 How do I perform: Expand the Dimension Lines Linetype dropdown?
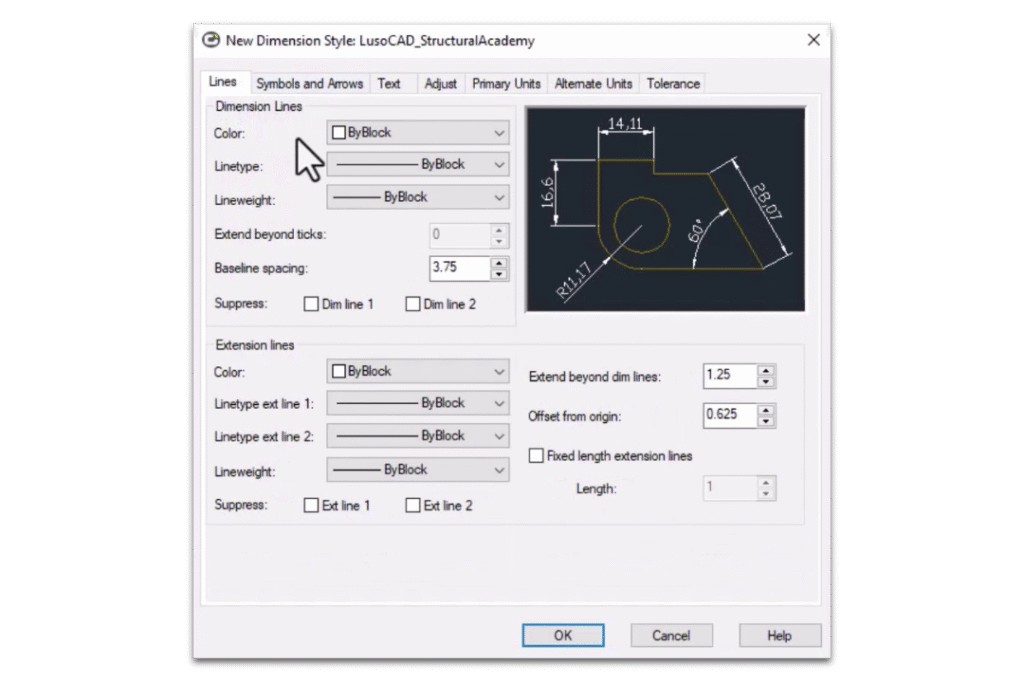(x=418, y=165)
